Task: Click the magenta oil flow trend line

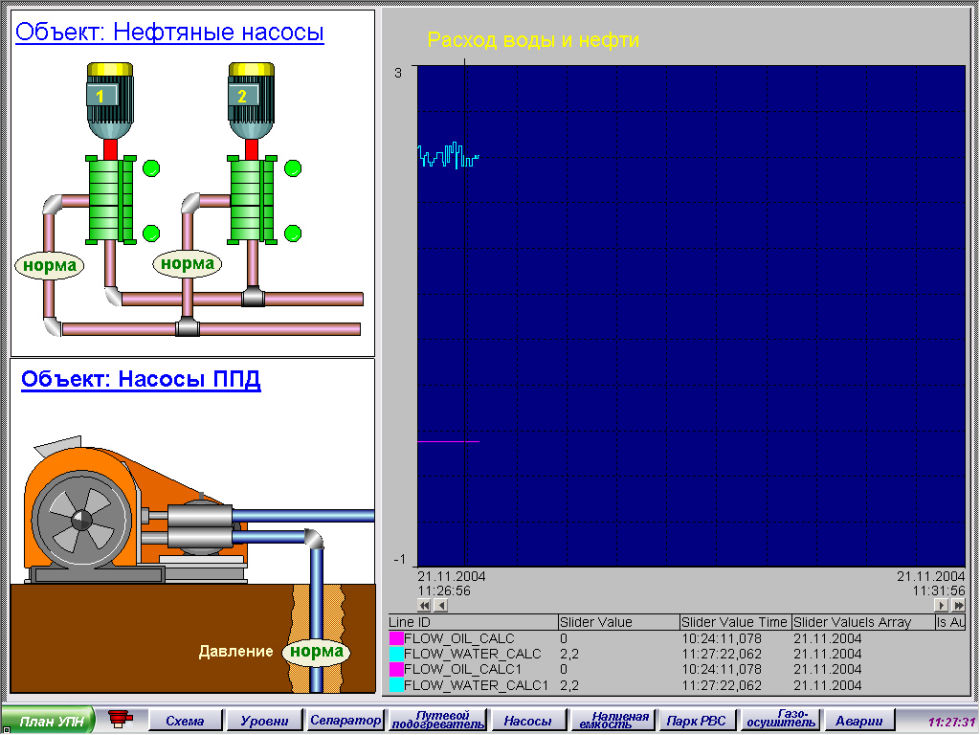Action: (448, 442)
